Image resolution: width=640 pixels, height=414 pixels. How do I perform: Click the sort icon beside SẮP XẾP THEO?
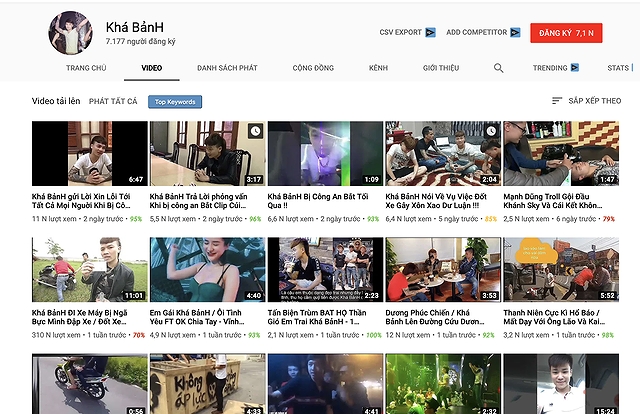557,101
